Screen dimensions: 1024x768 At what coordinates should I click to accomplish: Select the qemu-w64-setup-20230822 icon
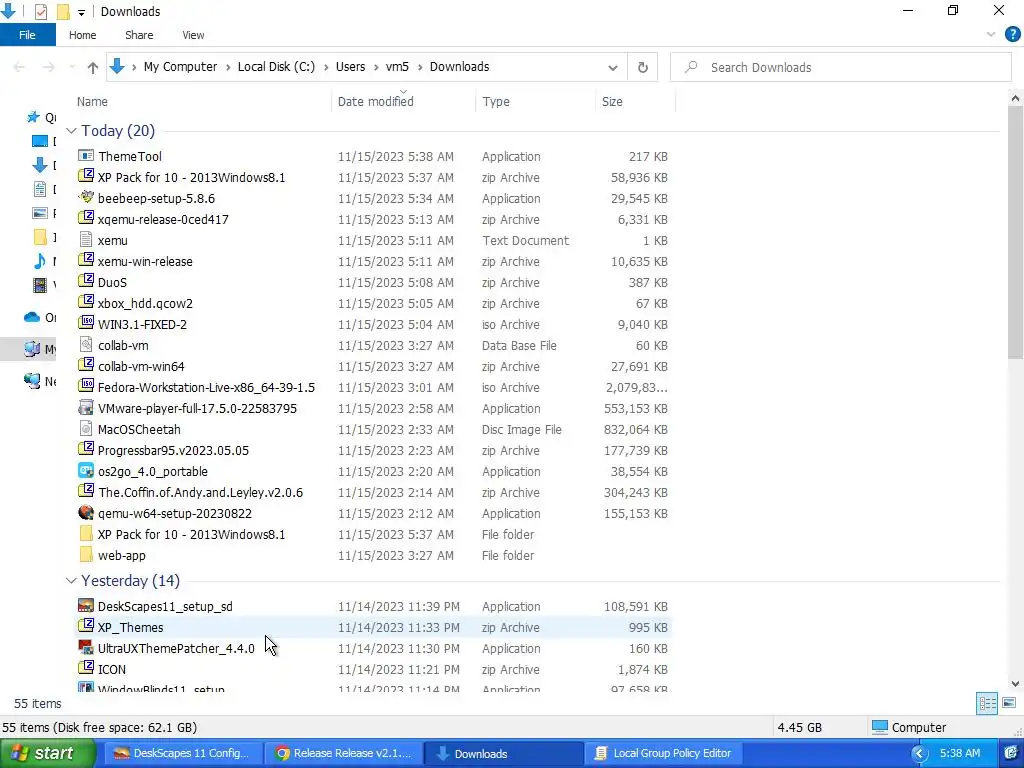coord(86,513)
